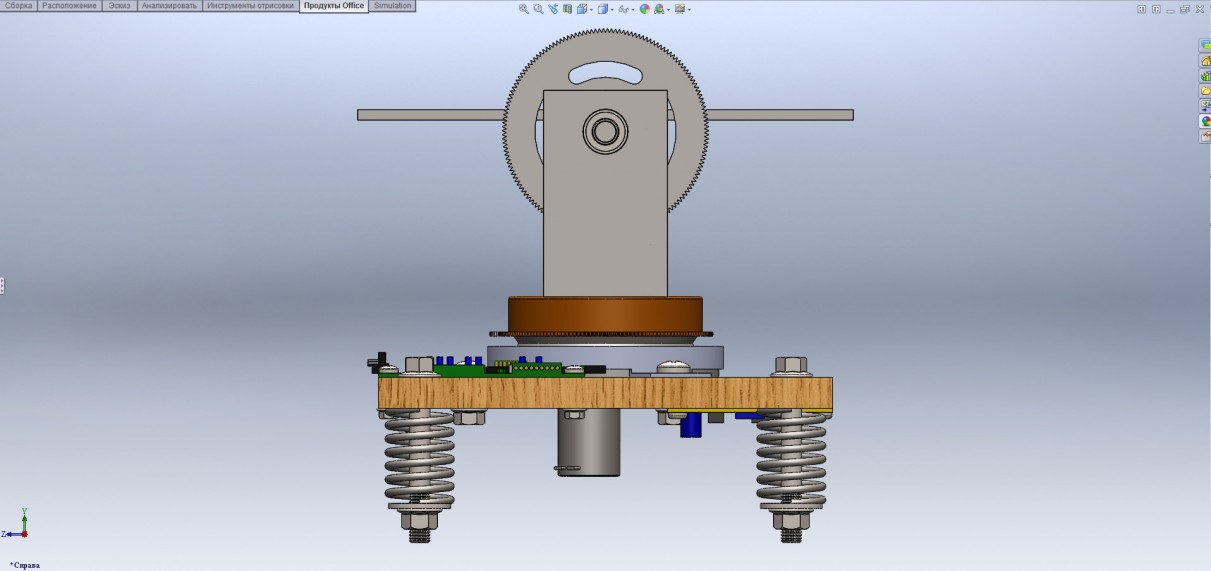This screenshot has height=571, width=1211.
Task: Expand the Display Style dropdown arrow
Action: tap(612, 10)
